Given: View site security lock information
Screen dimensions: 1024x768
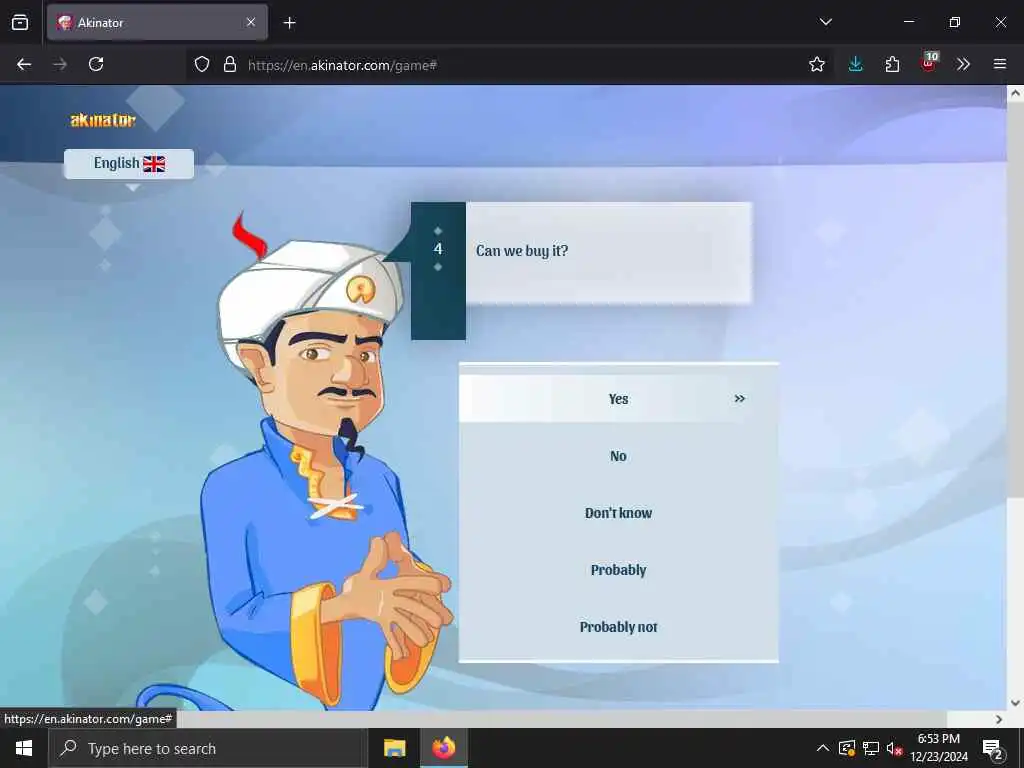Looking at the screenshot, I should tap(230, 64).
